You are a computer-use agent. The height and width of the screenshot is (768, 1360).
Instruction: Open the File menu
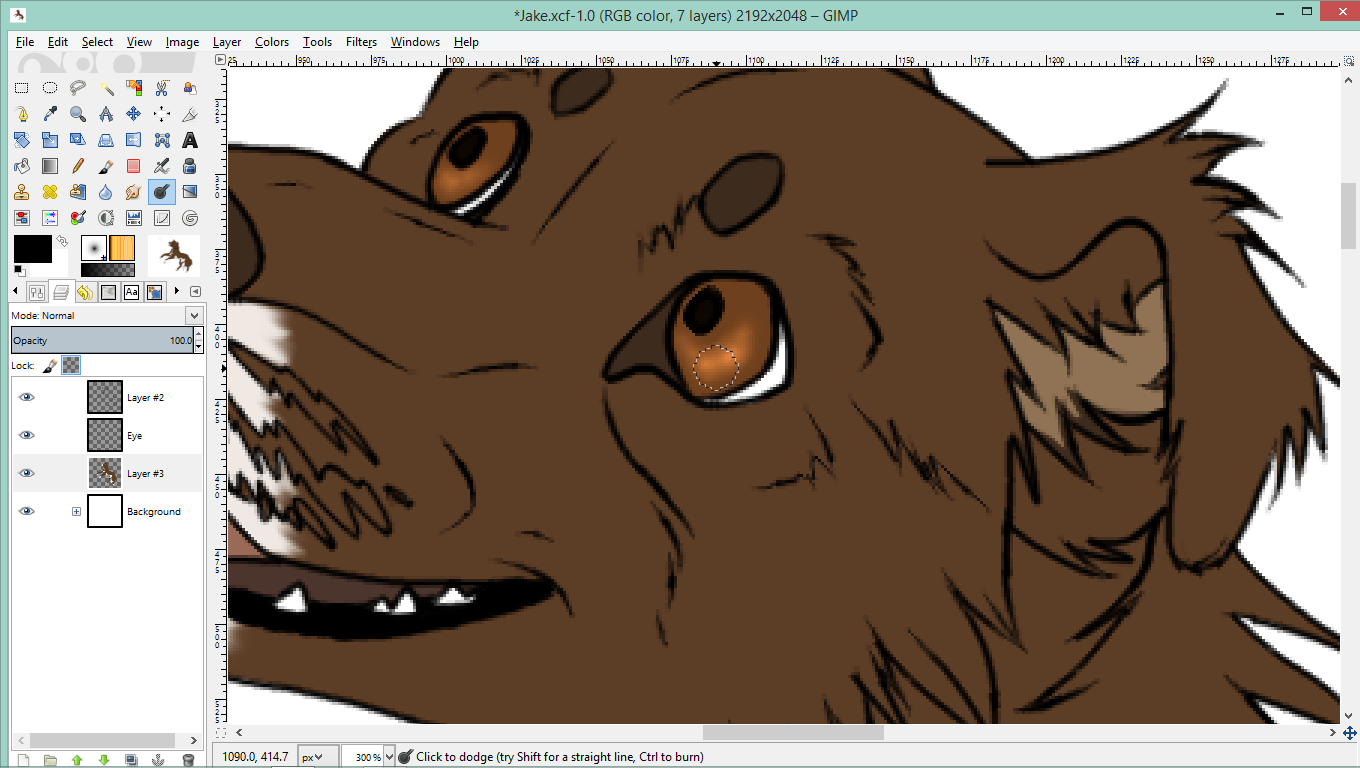pyautogui.click(x=25, y=42)
